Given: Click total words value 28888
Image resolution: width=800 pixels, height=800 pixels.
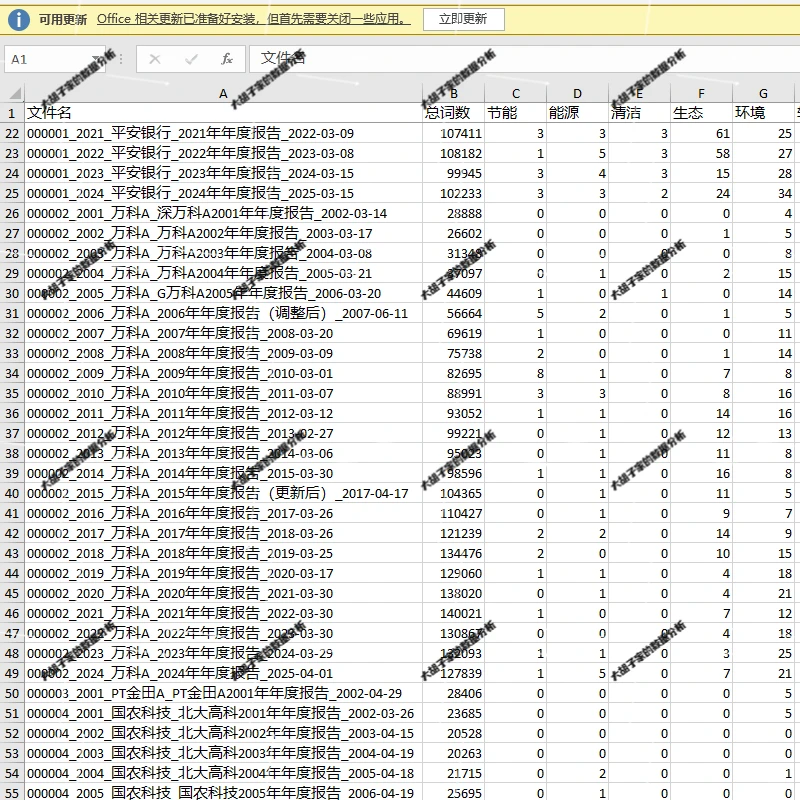Looking at the screenshot, I should (454, 213).
